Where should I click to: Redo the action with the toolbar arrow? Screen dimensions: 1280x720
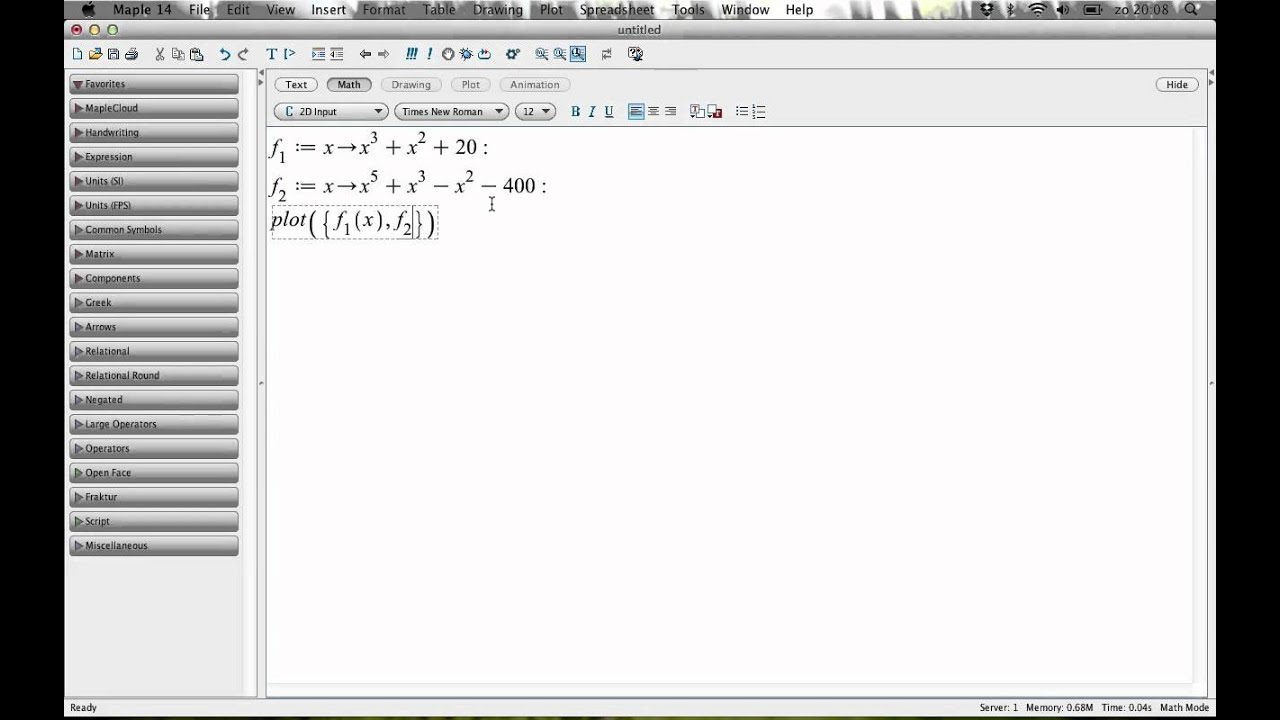(x=243, y=54)
